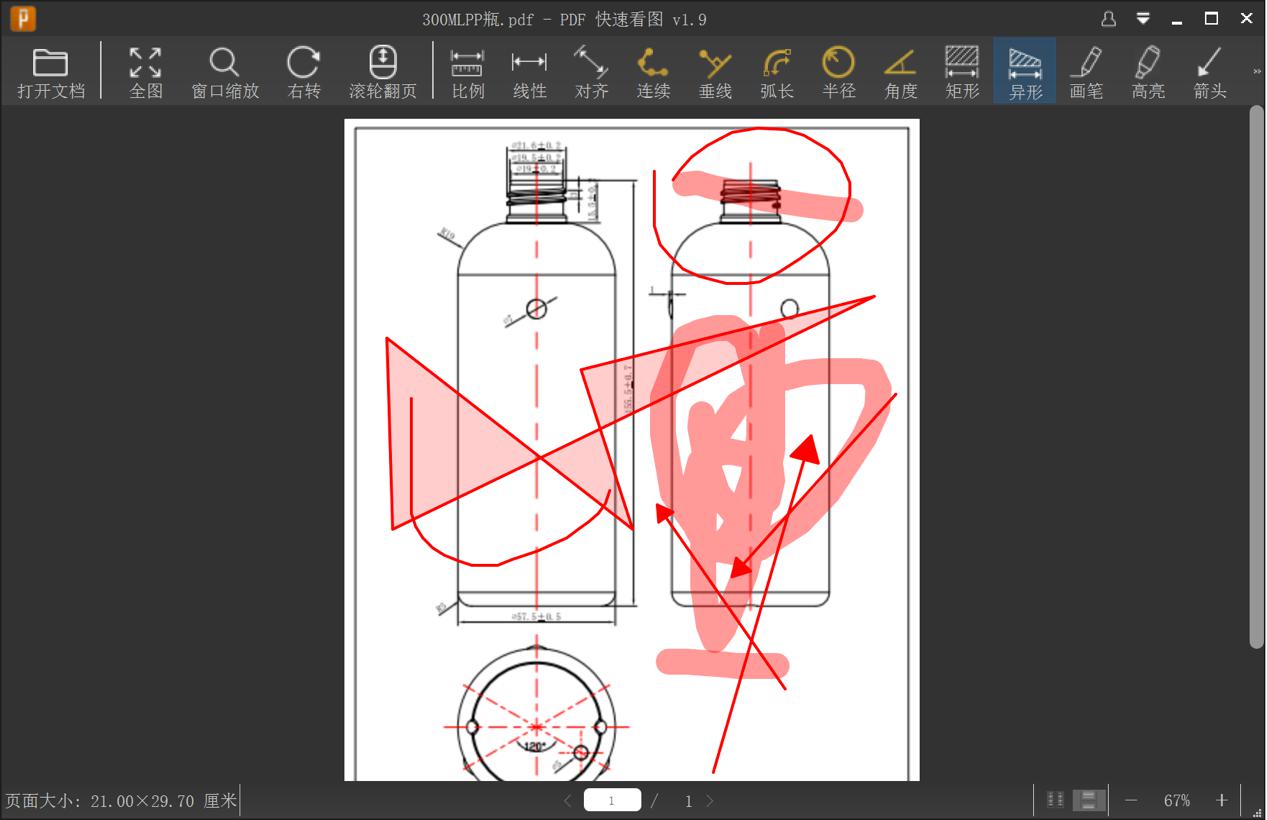Open the single-page layout view selector
Image resolution: width=1267 pixels, height=820 pixels.
[1087, 799]
